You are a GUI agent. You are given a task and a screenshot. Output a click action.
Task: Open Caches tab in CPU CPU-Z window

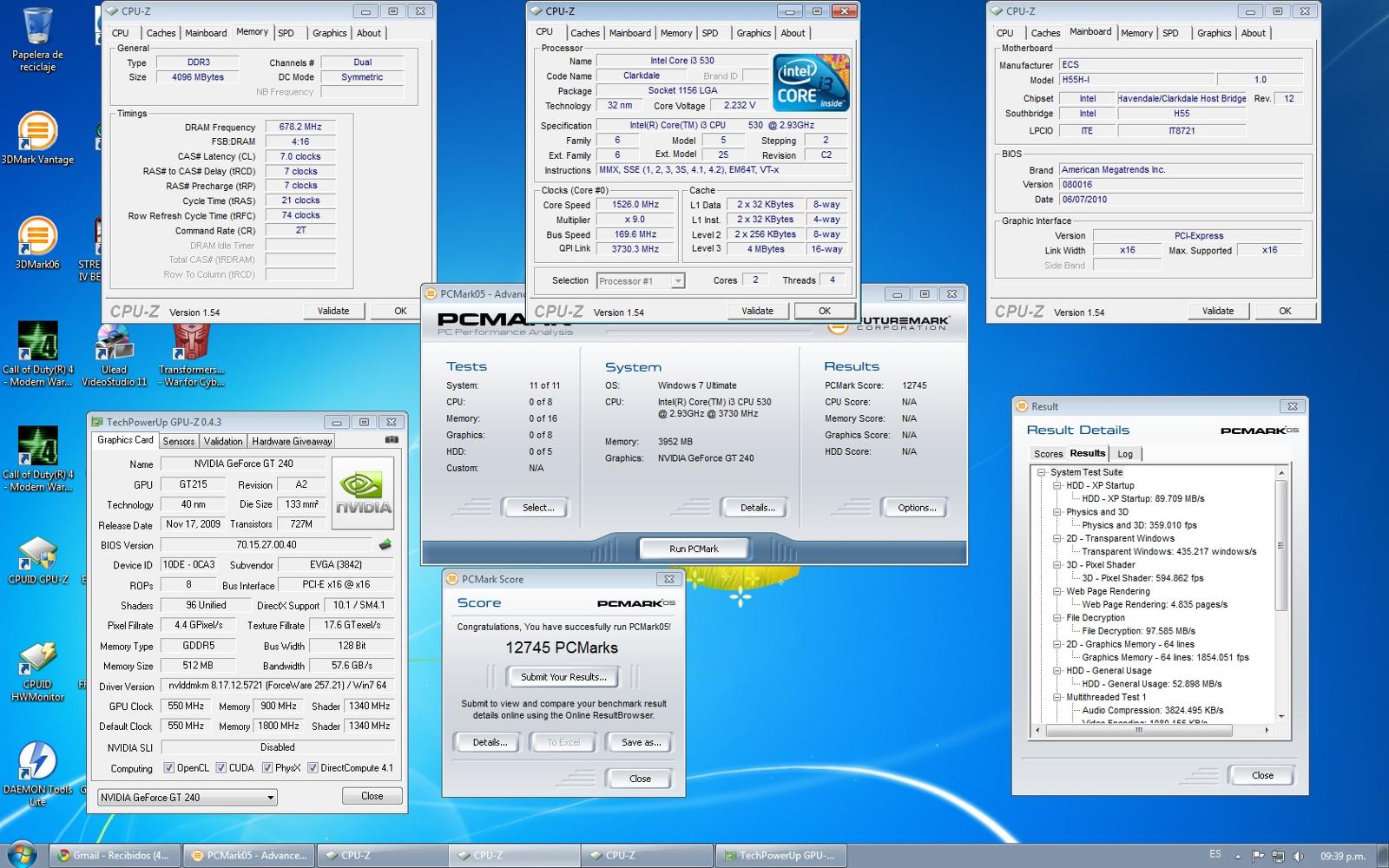tap(585, 33)
